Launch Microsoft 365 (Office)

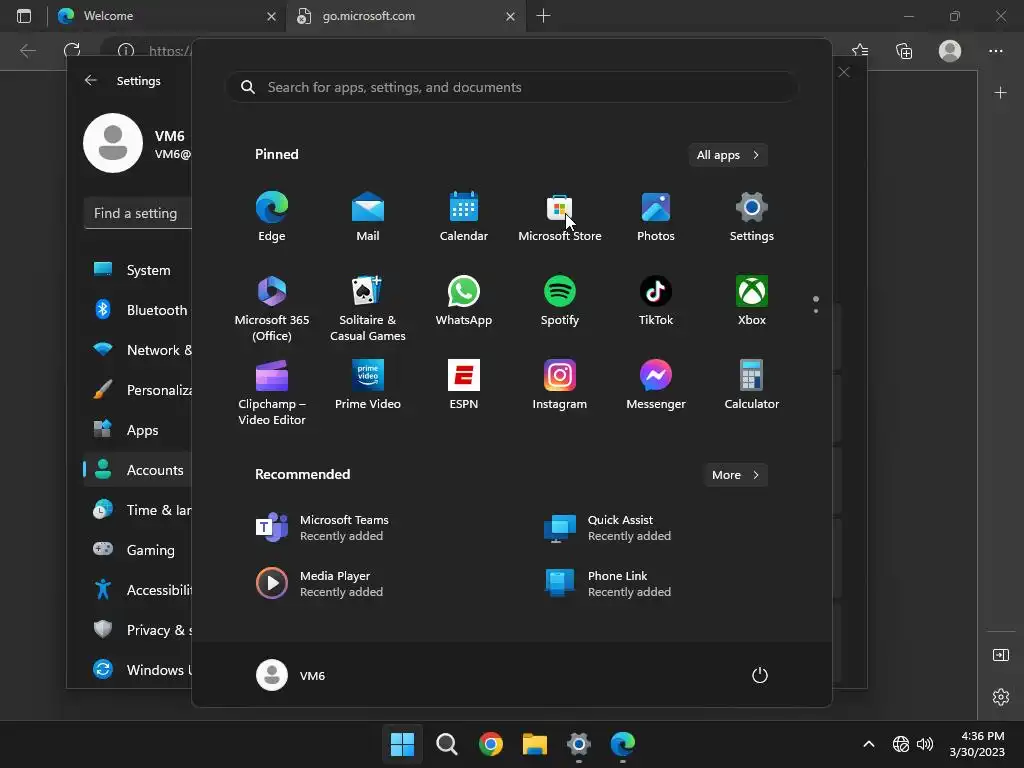(272, 308)
